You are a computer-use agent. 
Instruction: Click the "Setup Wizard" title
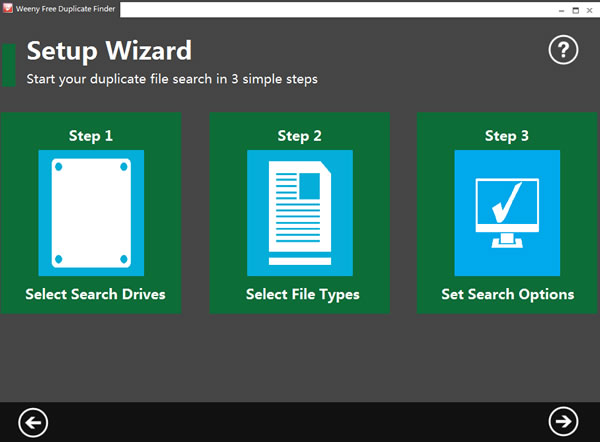(108, 50)
